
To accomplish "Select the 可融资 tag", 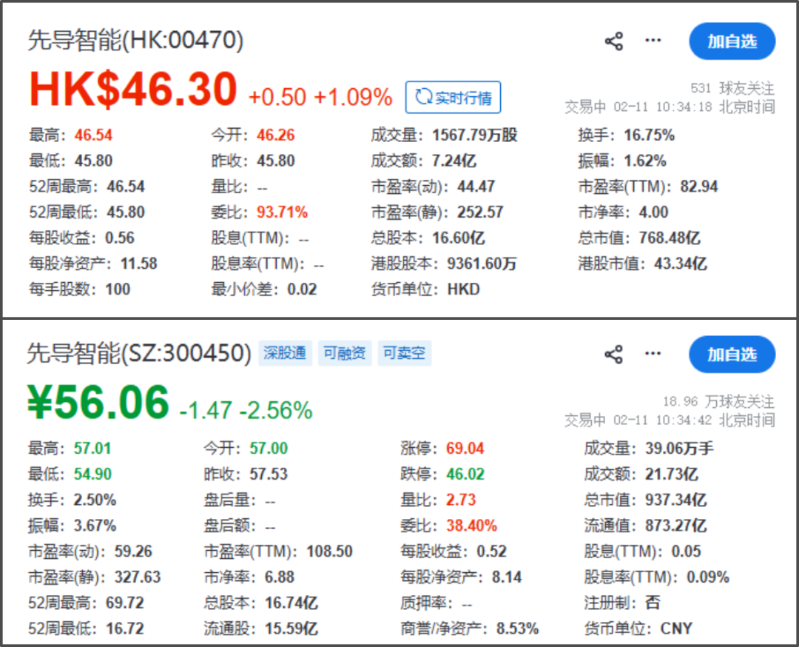I will point(344,353).
